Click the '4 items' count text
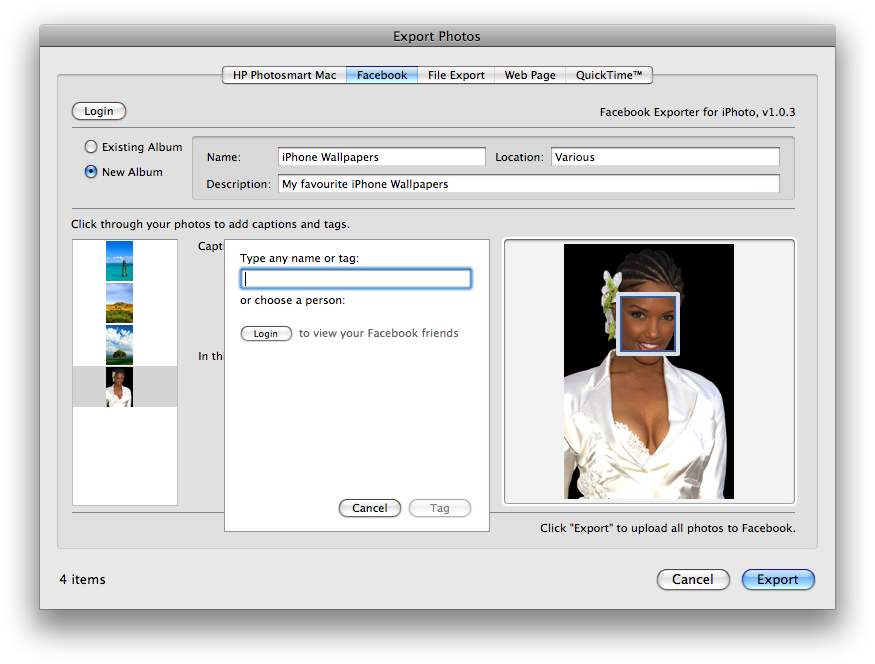Viewport: 875px width, 664px height. coord(83,580)
